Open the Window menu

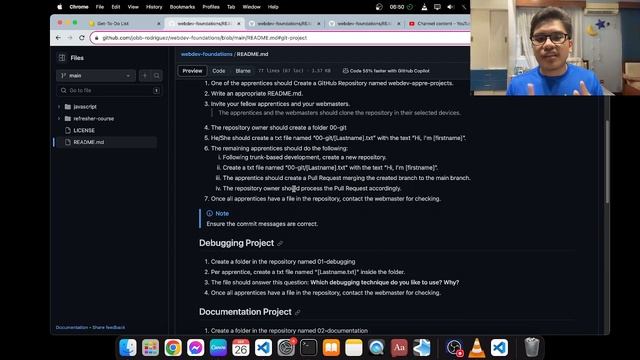coord(251,7)
